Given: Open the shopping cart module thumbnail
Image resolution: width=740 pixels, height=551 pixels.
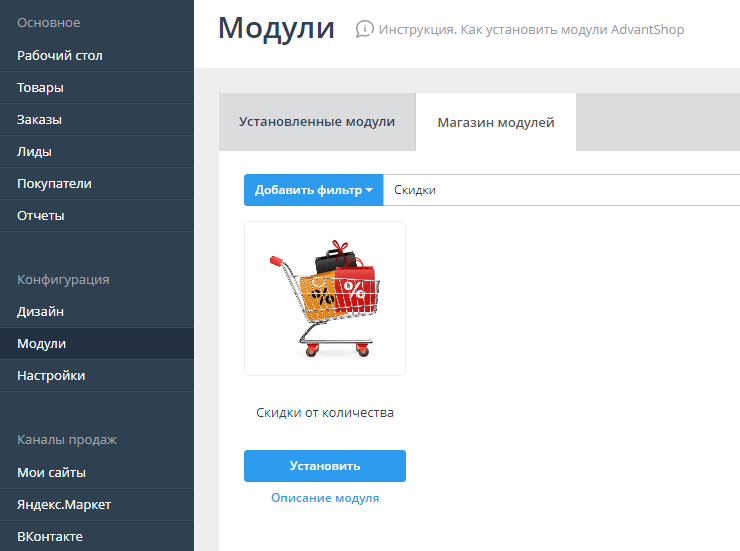Looking at the screenshot, I should coord(325,298).
